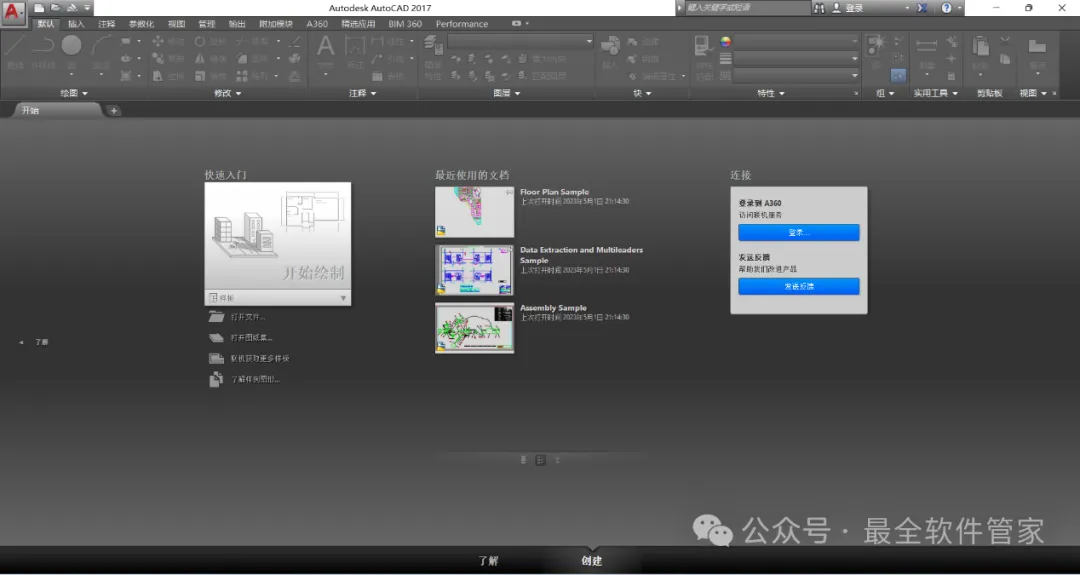
Task: Select the Polyline tool
Action: [x=43, y=46]
